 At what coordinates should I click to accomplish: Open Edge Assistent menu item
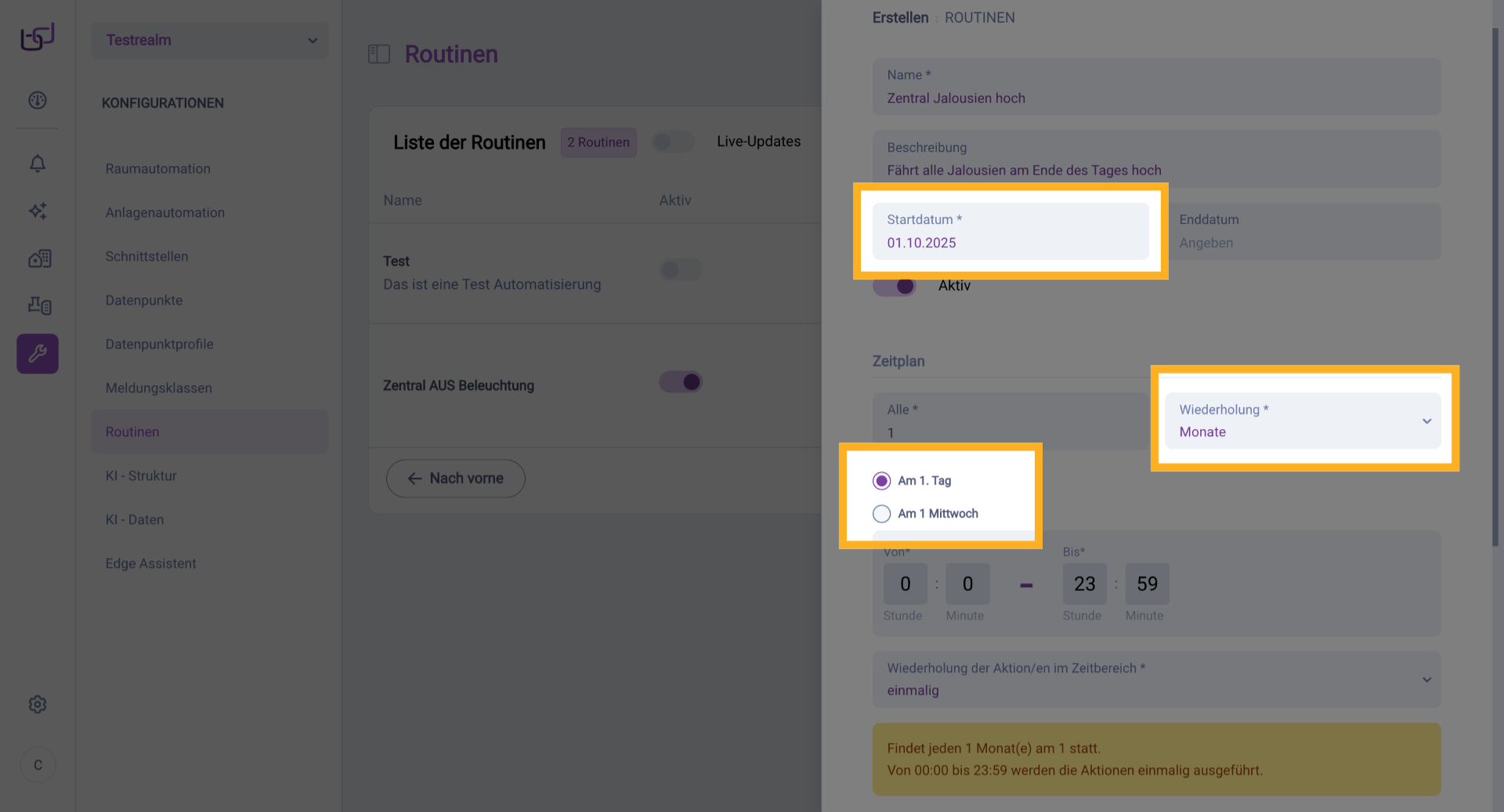coord(151,563)
